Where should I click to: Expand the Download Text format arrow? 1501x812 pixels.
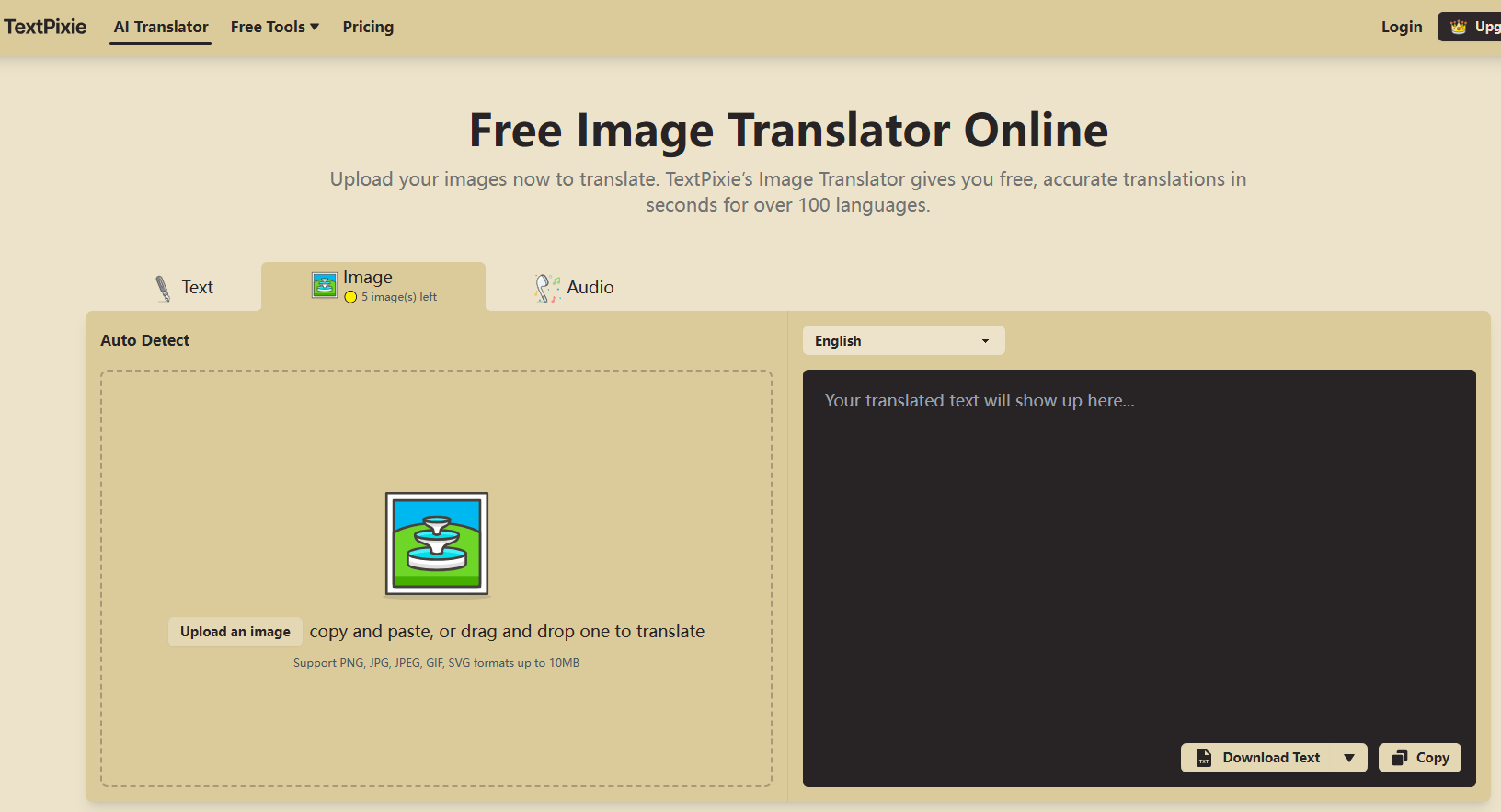click(x=1349, y=758)
